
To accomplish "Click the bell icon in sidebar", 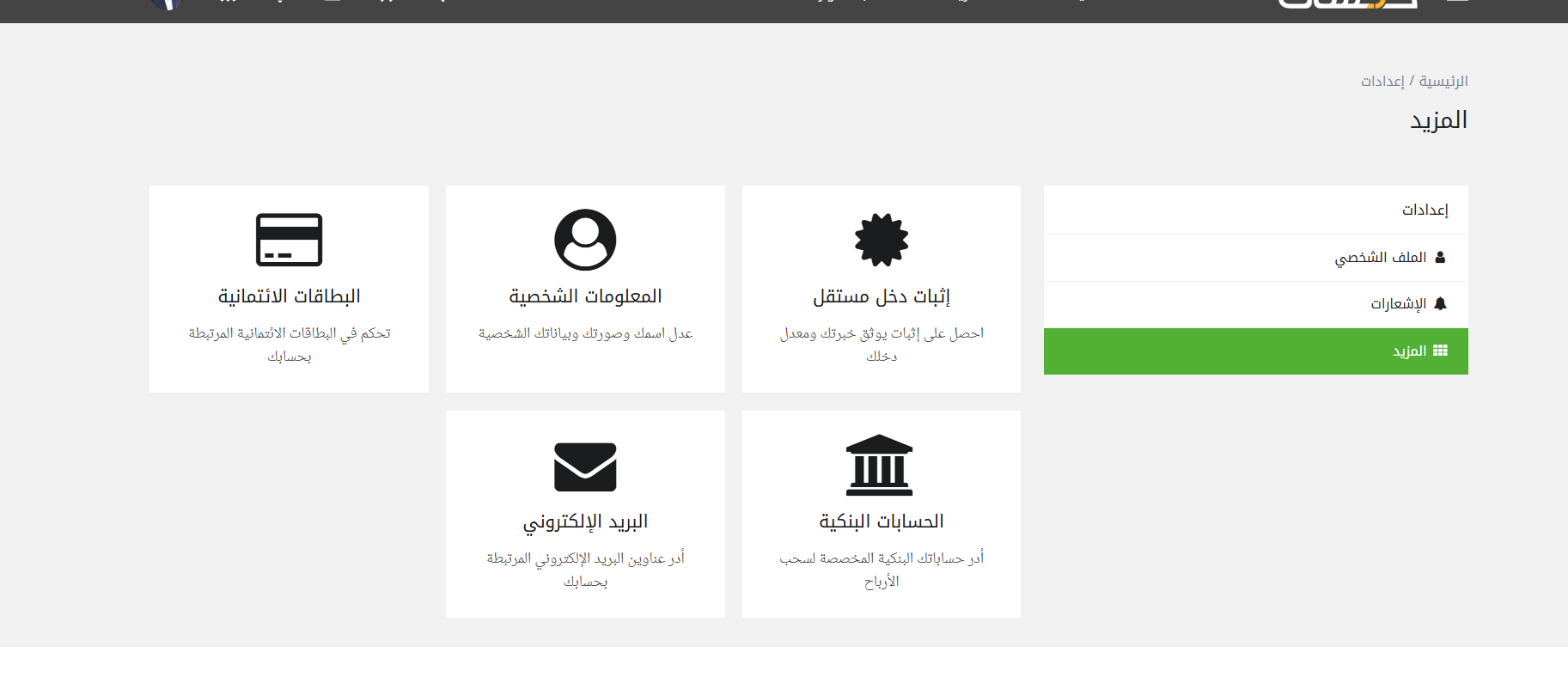I will (x=1441, y=303).
